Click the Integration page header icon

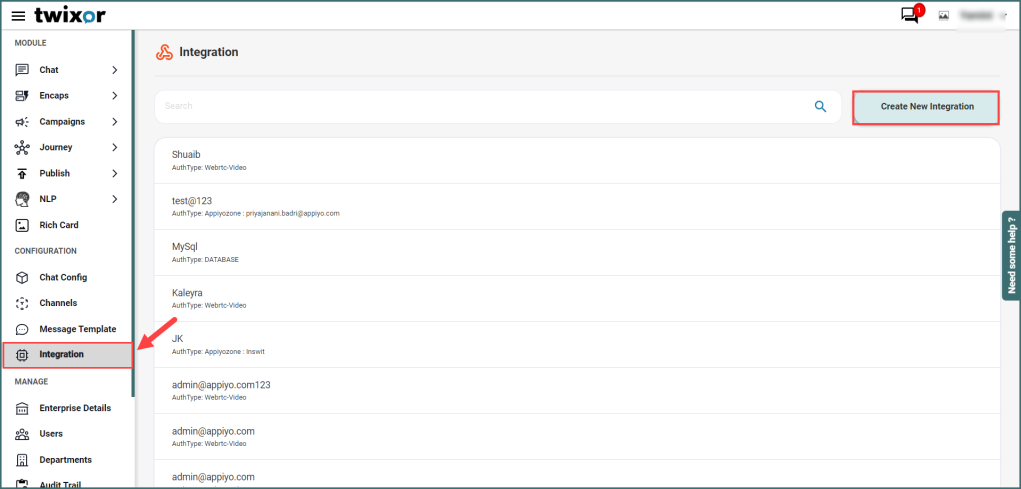[164, 52]
